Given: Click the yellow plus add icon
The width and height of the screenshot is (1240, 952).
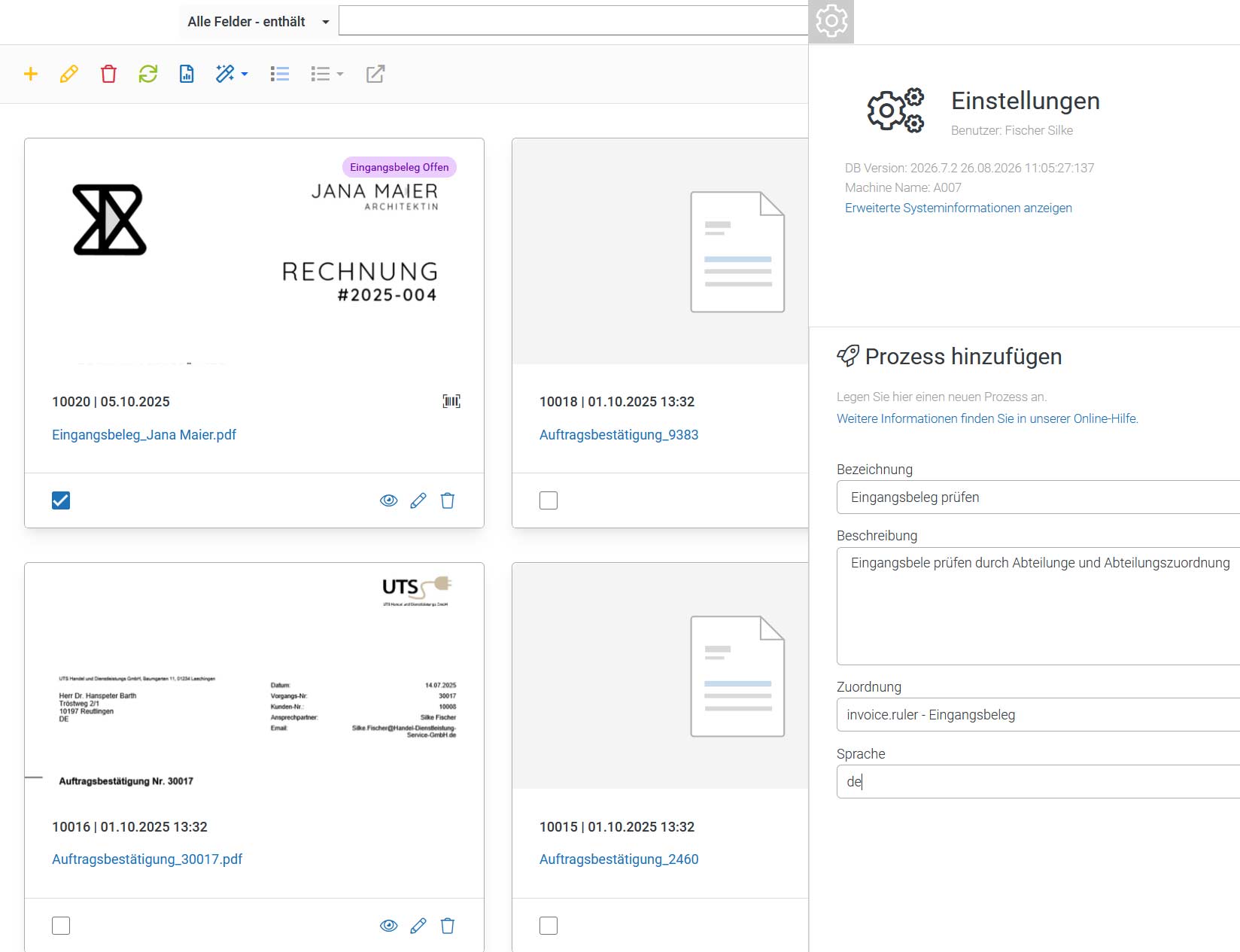Looking at the screenshot, I should [31, 74].
